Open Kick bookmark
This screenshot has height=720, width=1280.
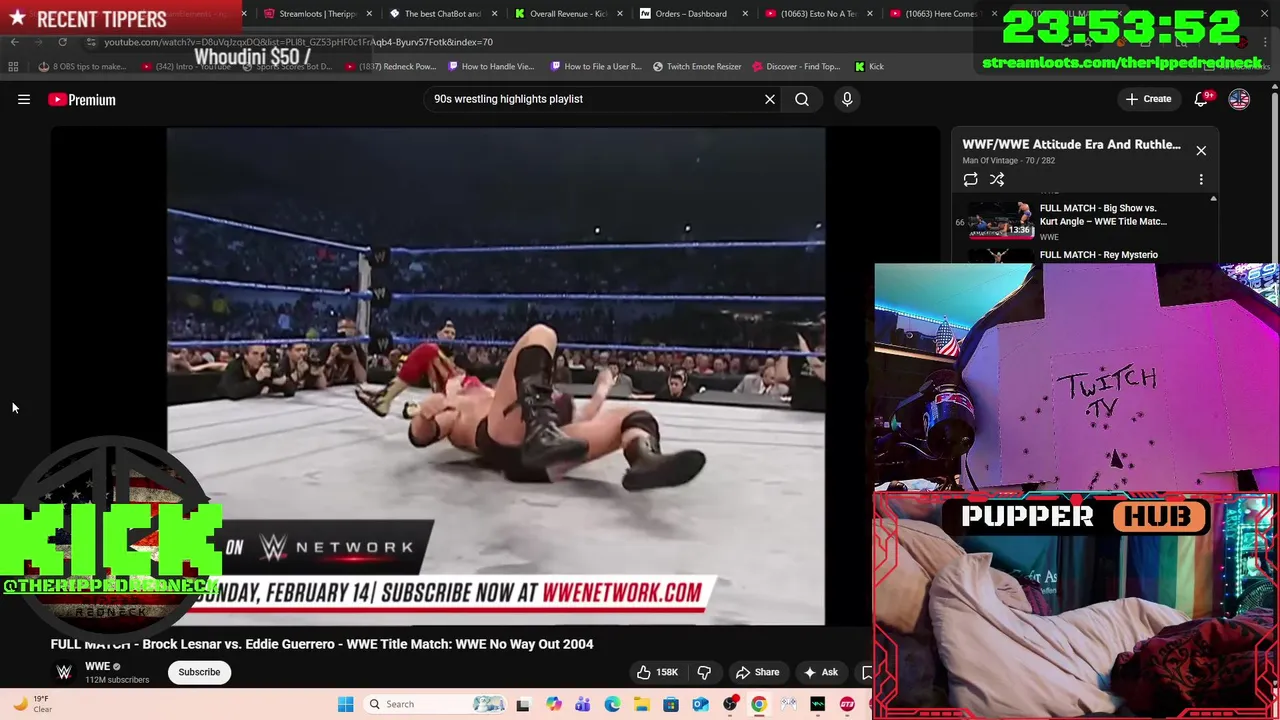click(x=869, y=67)
